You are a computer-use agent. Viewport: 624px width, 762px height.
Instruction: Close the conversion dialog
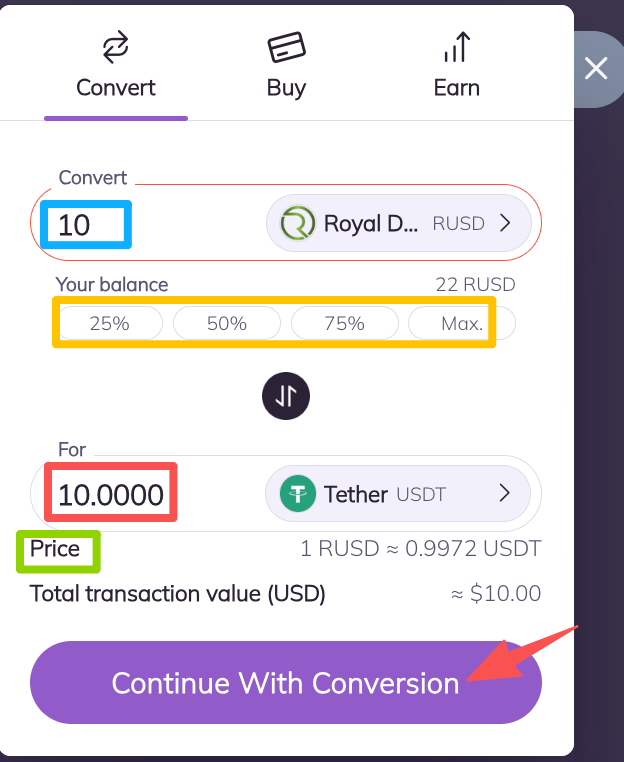[x=596, y=69]
